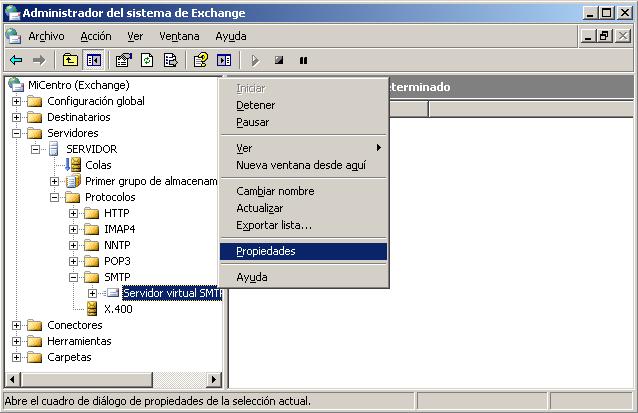Choose Propiedades from the context menu

[266, 251]
